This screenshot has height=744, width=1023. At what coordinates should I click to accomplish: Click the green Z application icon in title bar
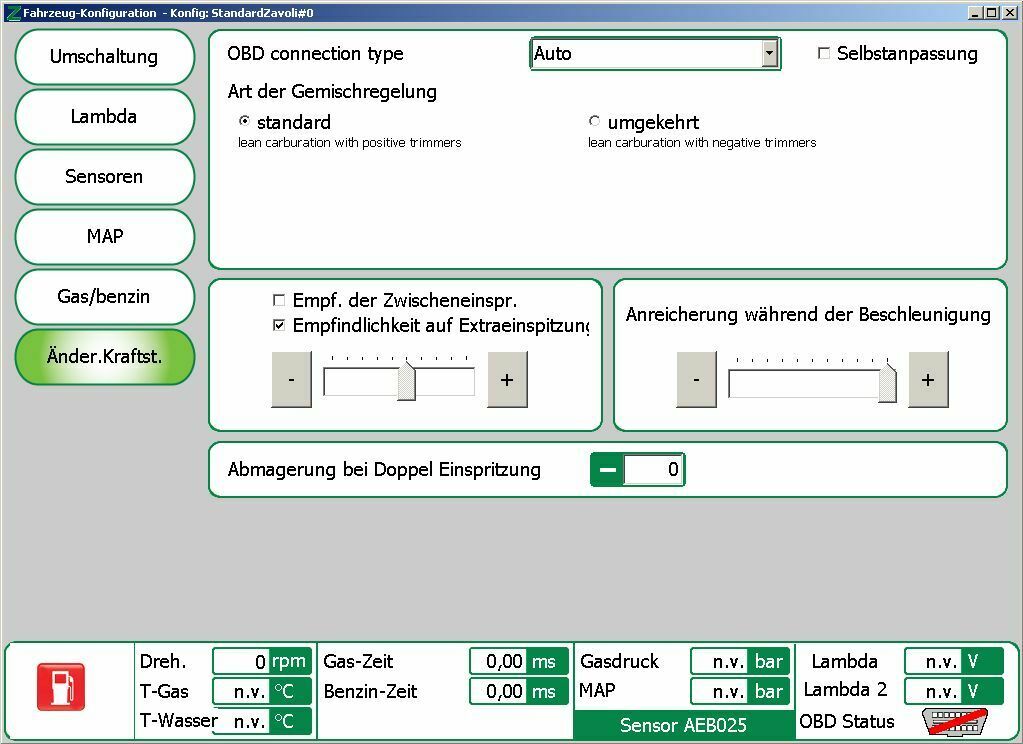[x=11, y=13]
